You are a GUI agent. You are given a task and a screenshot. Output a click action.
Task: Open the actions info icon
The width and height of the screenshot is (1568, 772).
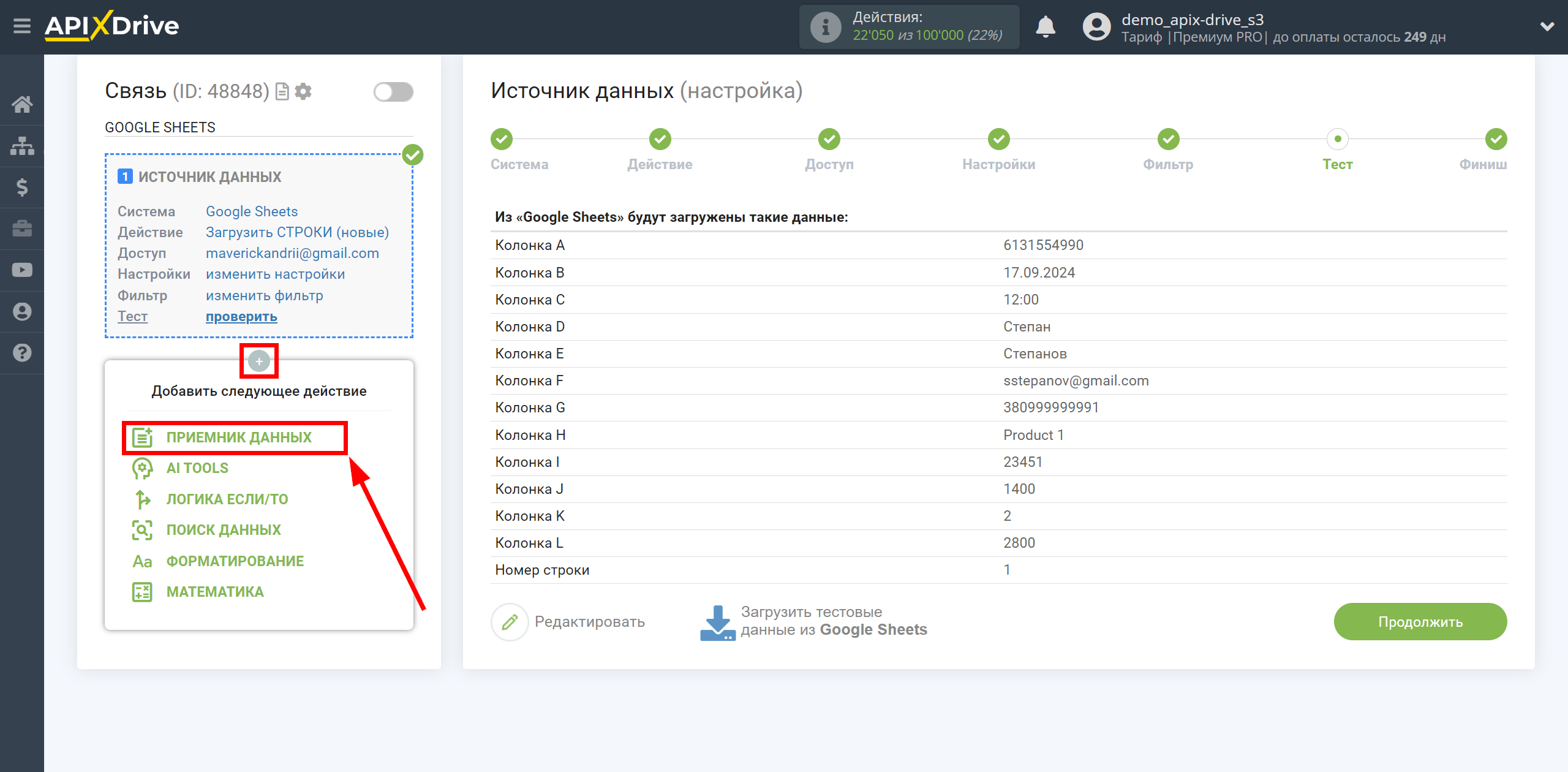[826, 27]
